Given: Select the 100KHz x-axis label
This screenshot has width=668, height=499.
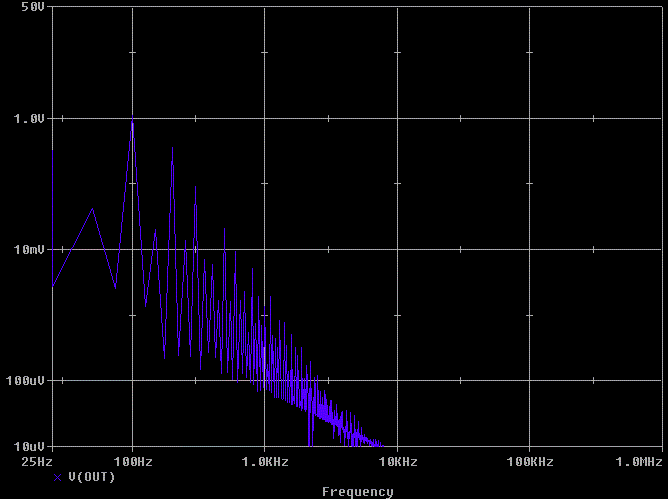Looking at the screenshot, I should (529, 462).
